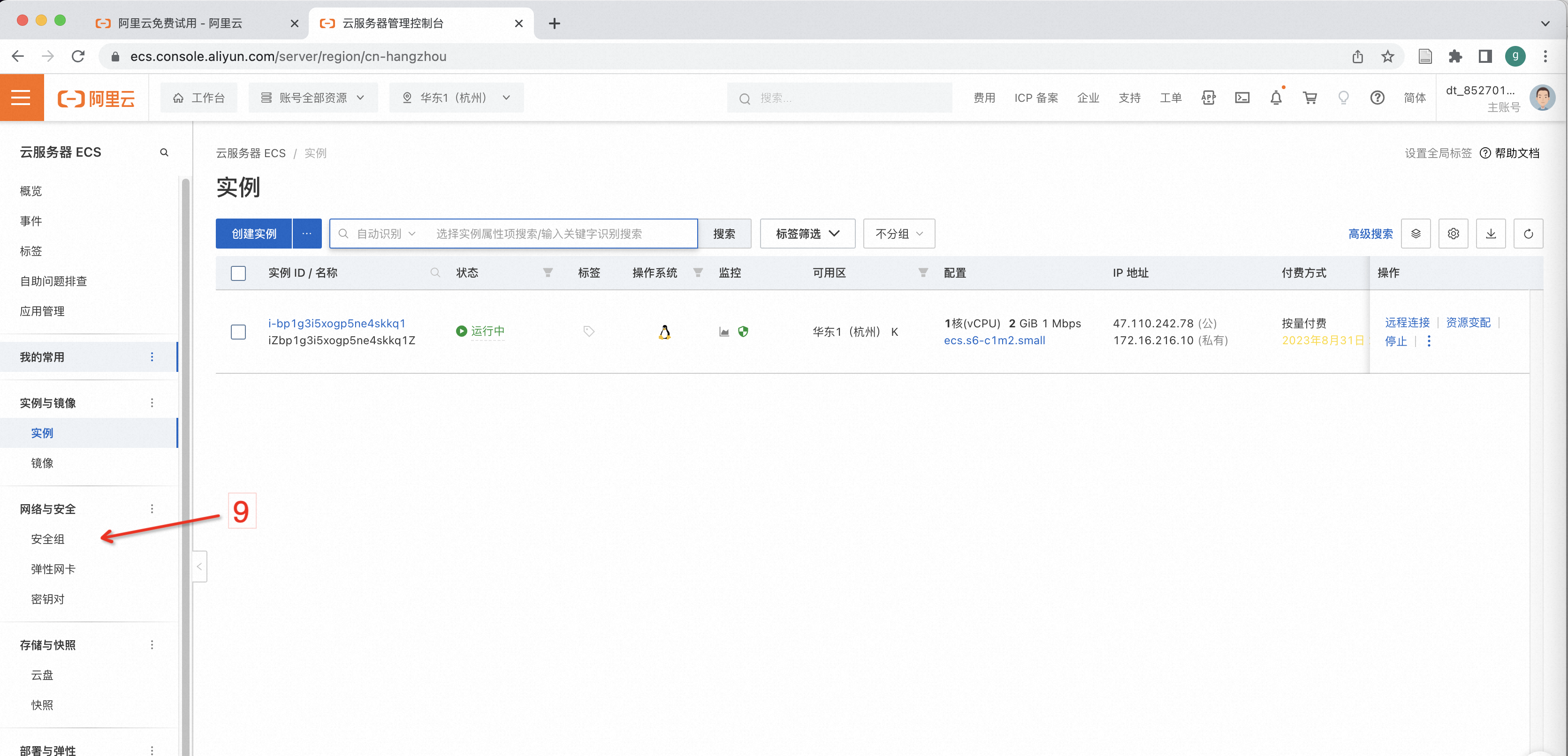Check the i-bp1g3i5xogp5ne4skkq1 instance checkbox
Image resolution: width=1568 pixels, height=756 pixels.
[238, 332]
